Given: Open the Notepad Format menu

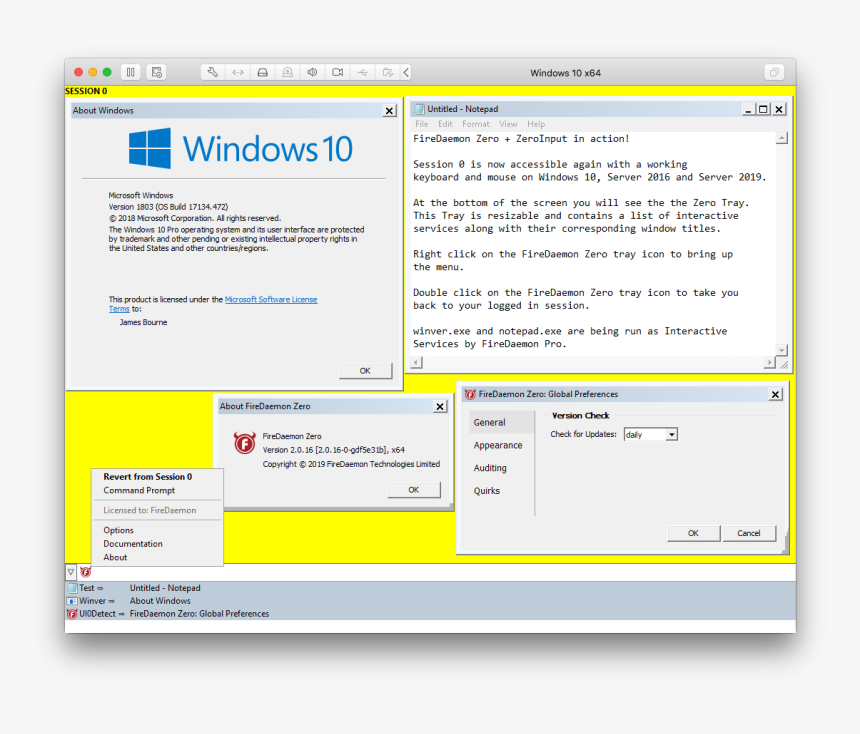Looking at the screenshot, I should point(476,124).
